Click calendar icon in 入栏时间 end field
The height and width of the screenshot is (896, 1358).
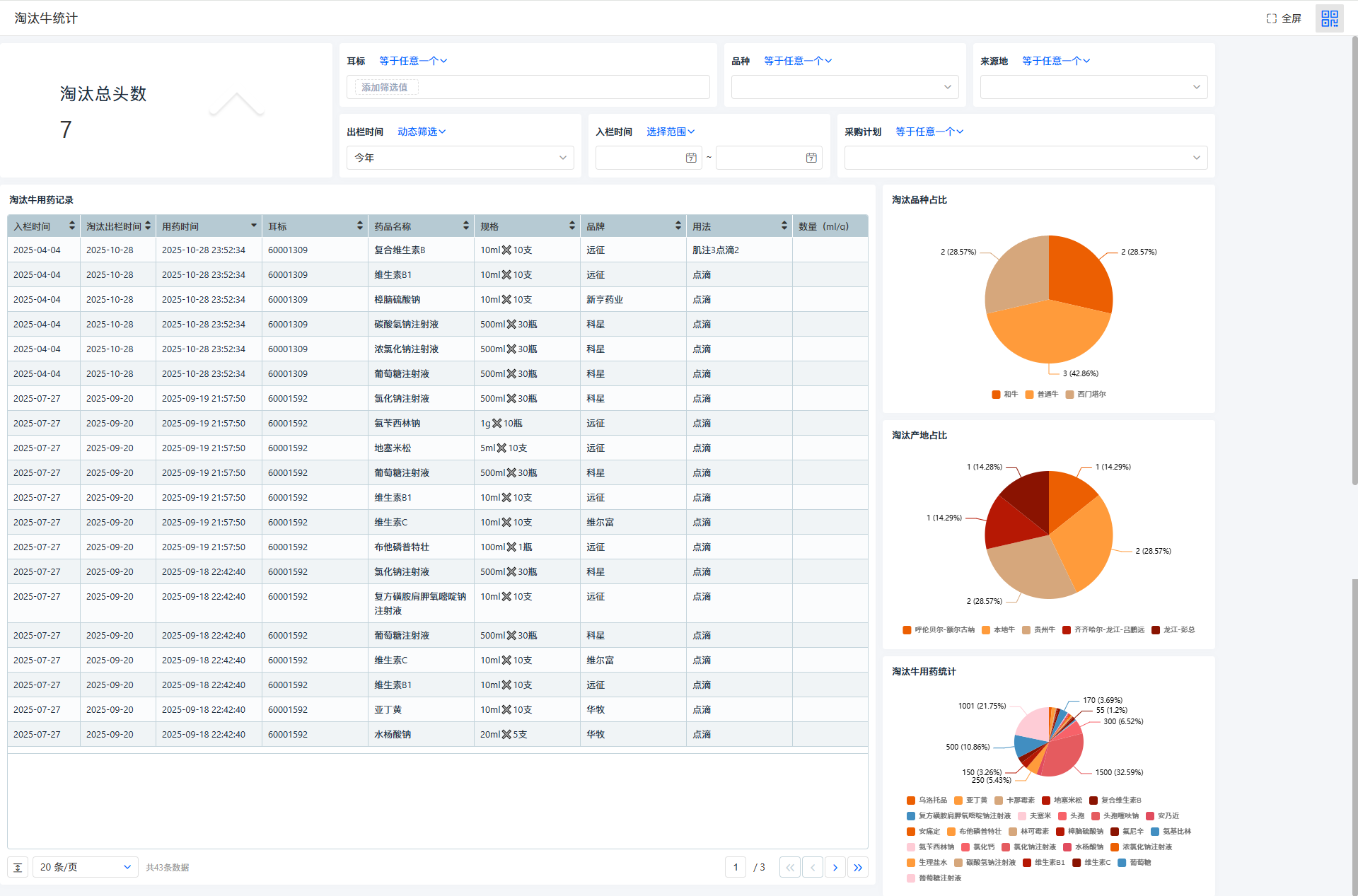pos(811,158)
